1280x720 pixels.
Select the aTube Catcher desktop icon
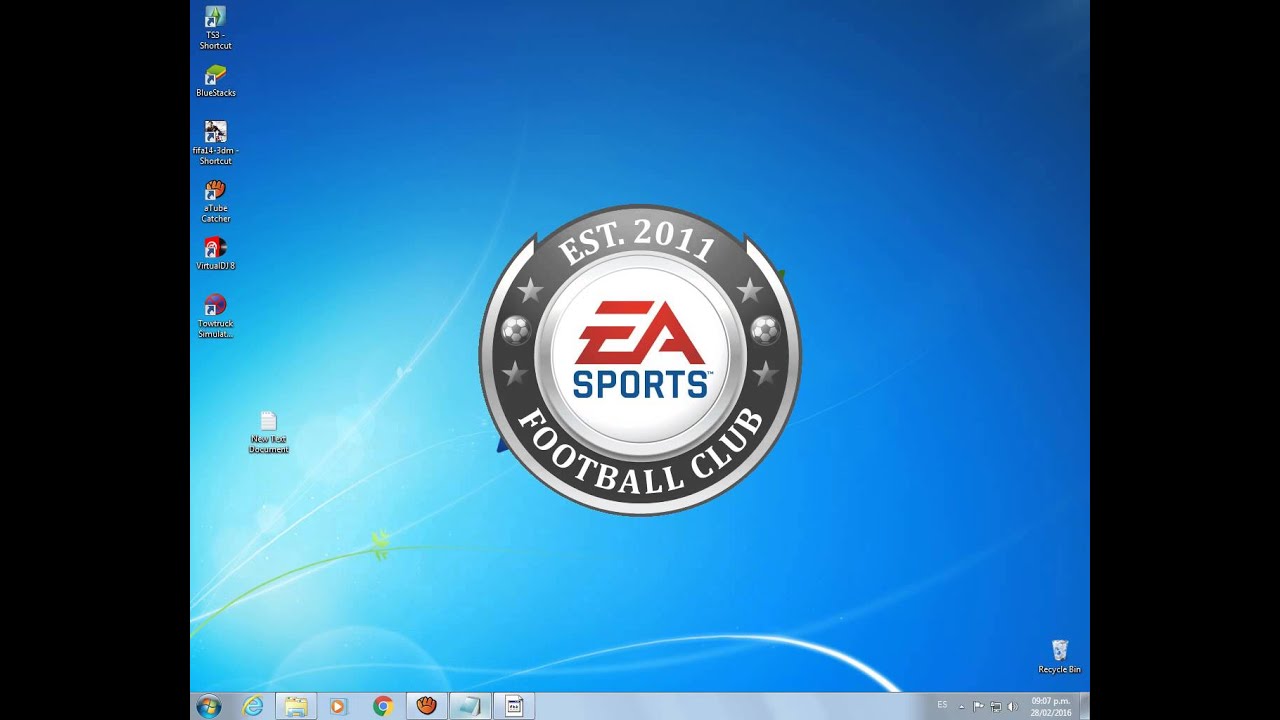(x=215, y=201)
